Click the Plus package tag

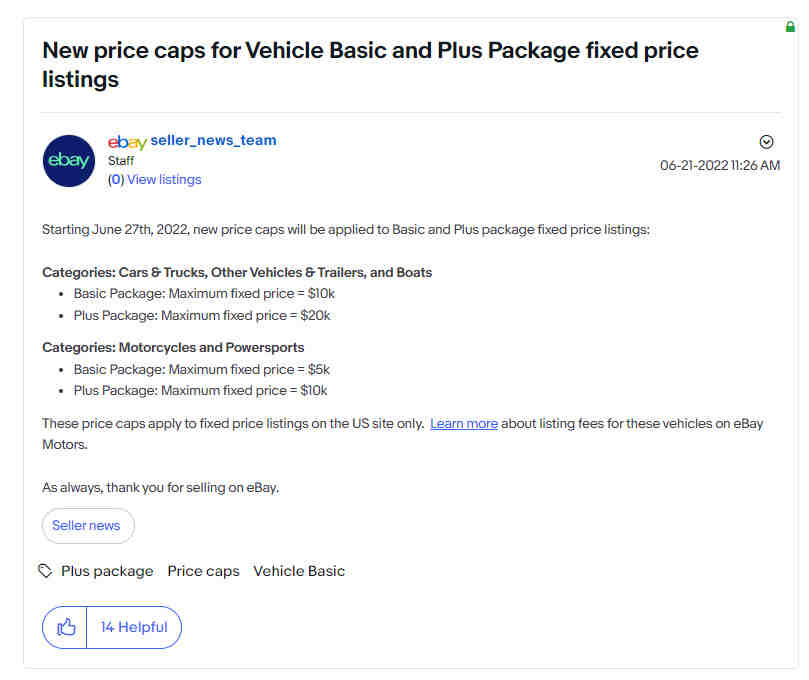click(107, 571)
